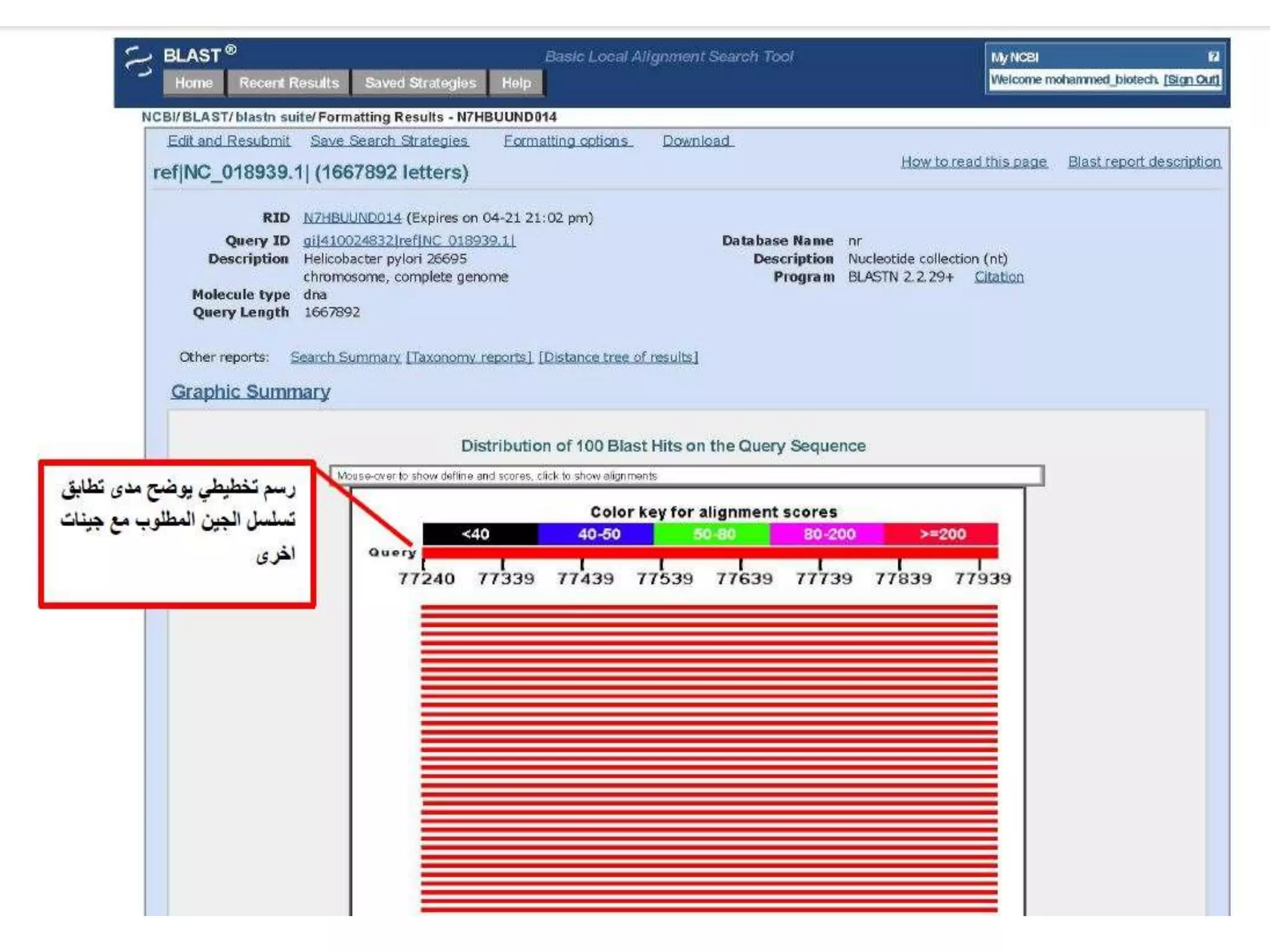
Task: Click the 'blastn suite' breadcrumb
Action: pos(273,117)
